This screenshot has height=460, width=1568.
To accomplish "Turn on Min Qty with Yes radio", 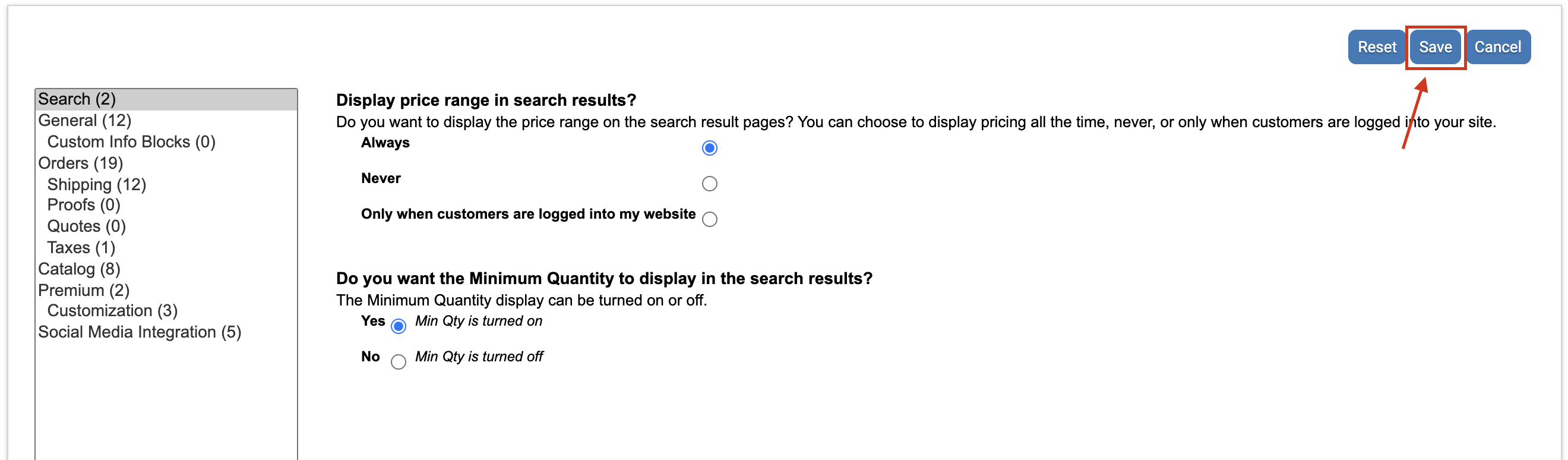I will coord(398,326).
